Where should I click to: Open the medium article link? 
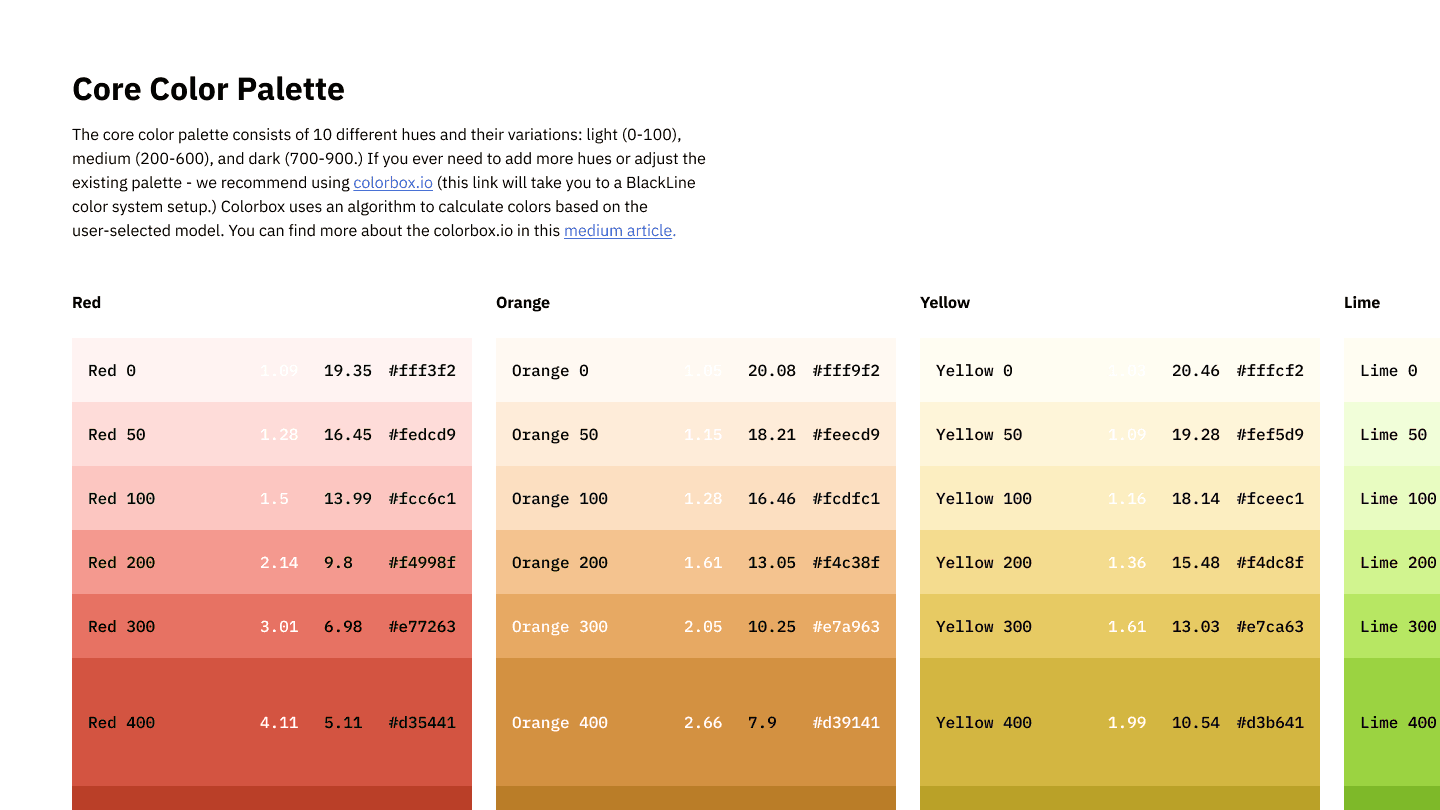[620, 231]
